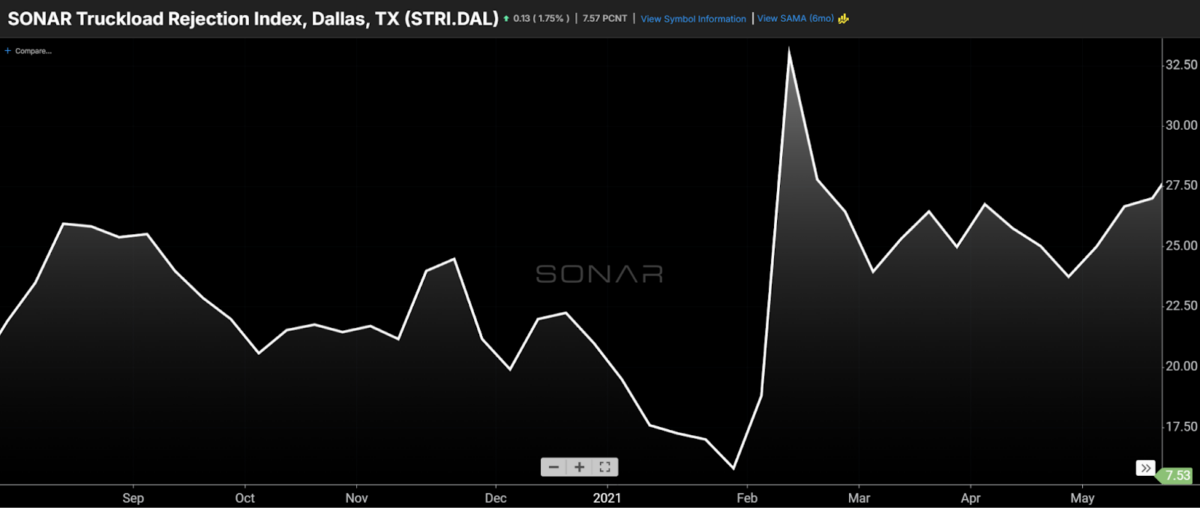Image resolution: width=1200 pixels, height=508 pixels.
Task: Click the 25.00 y-axis label
Action: tap(1180, 245)
